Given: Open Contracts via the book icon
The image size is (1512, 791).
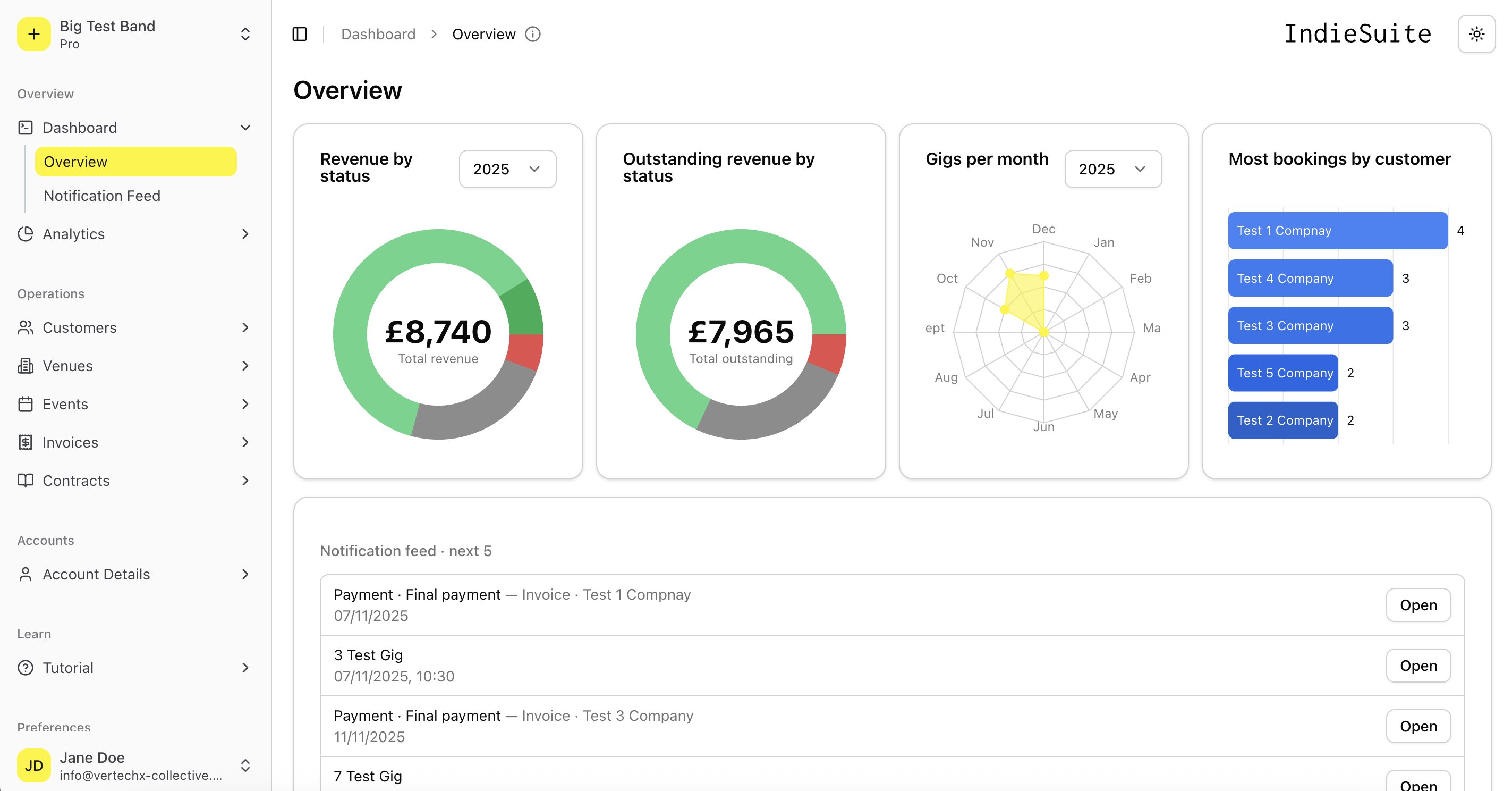Looking at the screenshot, I should pos(26,481).
